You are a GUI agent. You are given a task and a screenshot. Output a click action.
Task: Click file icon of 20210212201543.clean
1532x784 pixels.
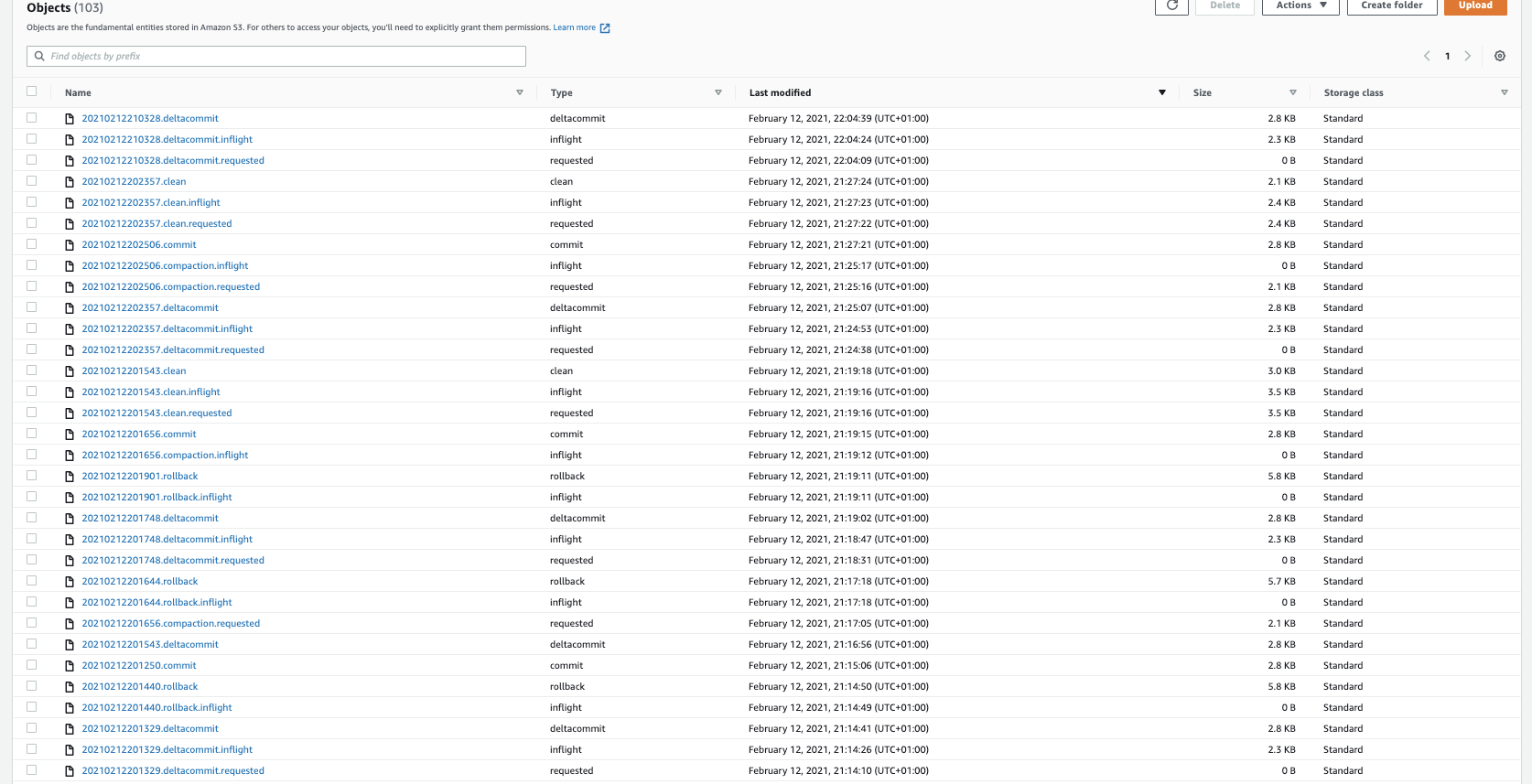tap(70, 371)
